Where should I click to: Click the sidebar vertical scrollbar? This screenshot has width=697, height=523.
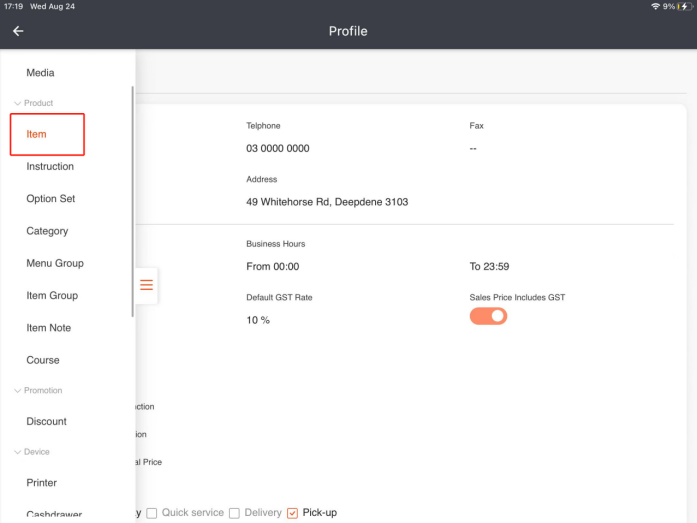coord(132,201)
